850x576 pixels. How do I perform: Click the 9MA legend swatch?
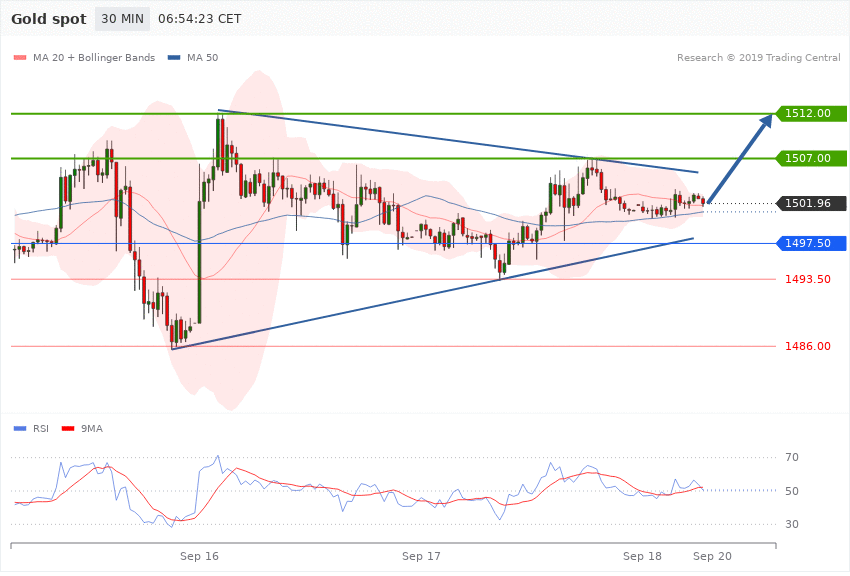click(x=68, y=429)
